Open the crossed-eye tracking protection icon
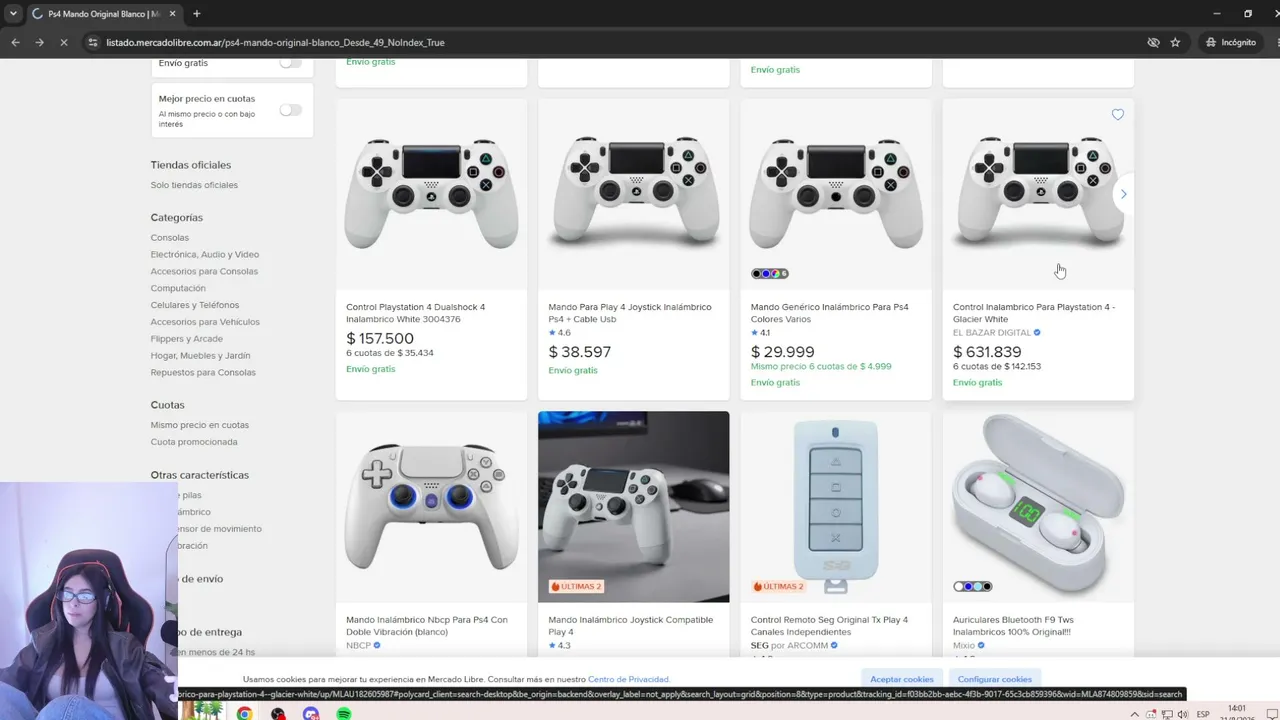Viewport: 1280px width, 720px height. [1153, 42]
